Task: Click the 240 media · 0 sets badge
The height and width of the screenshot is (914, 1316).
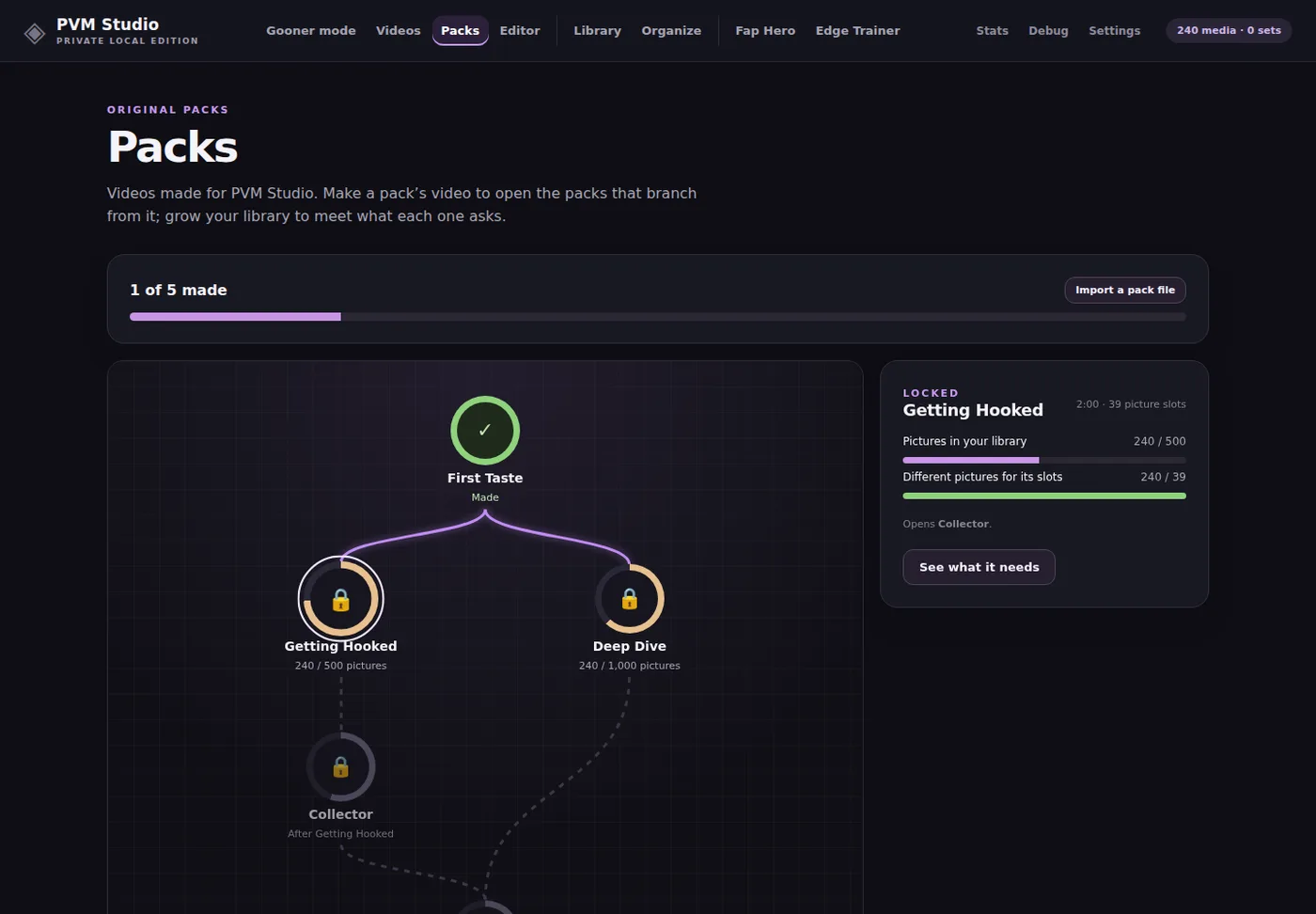Action: (1229, 30)
